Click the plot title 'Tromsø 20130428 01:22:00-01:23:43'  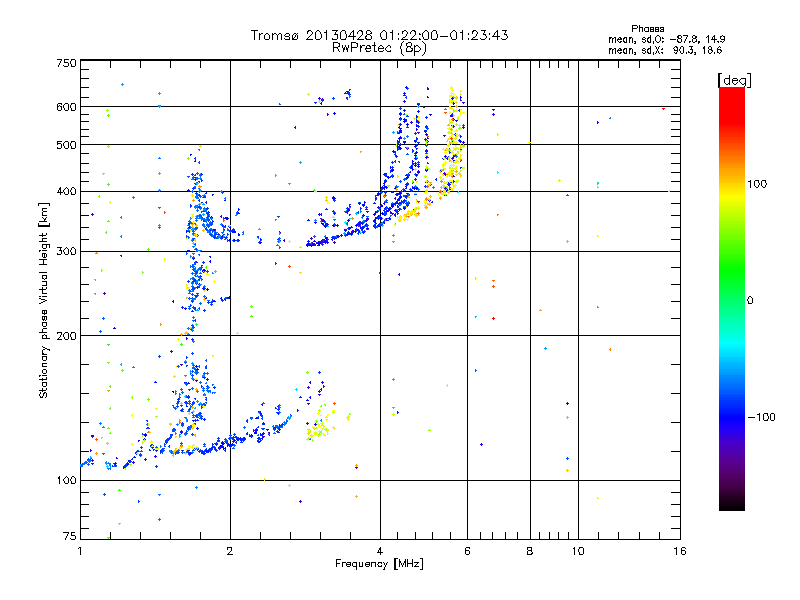tap(379, 35)
